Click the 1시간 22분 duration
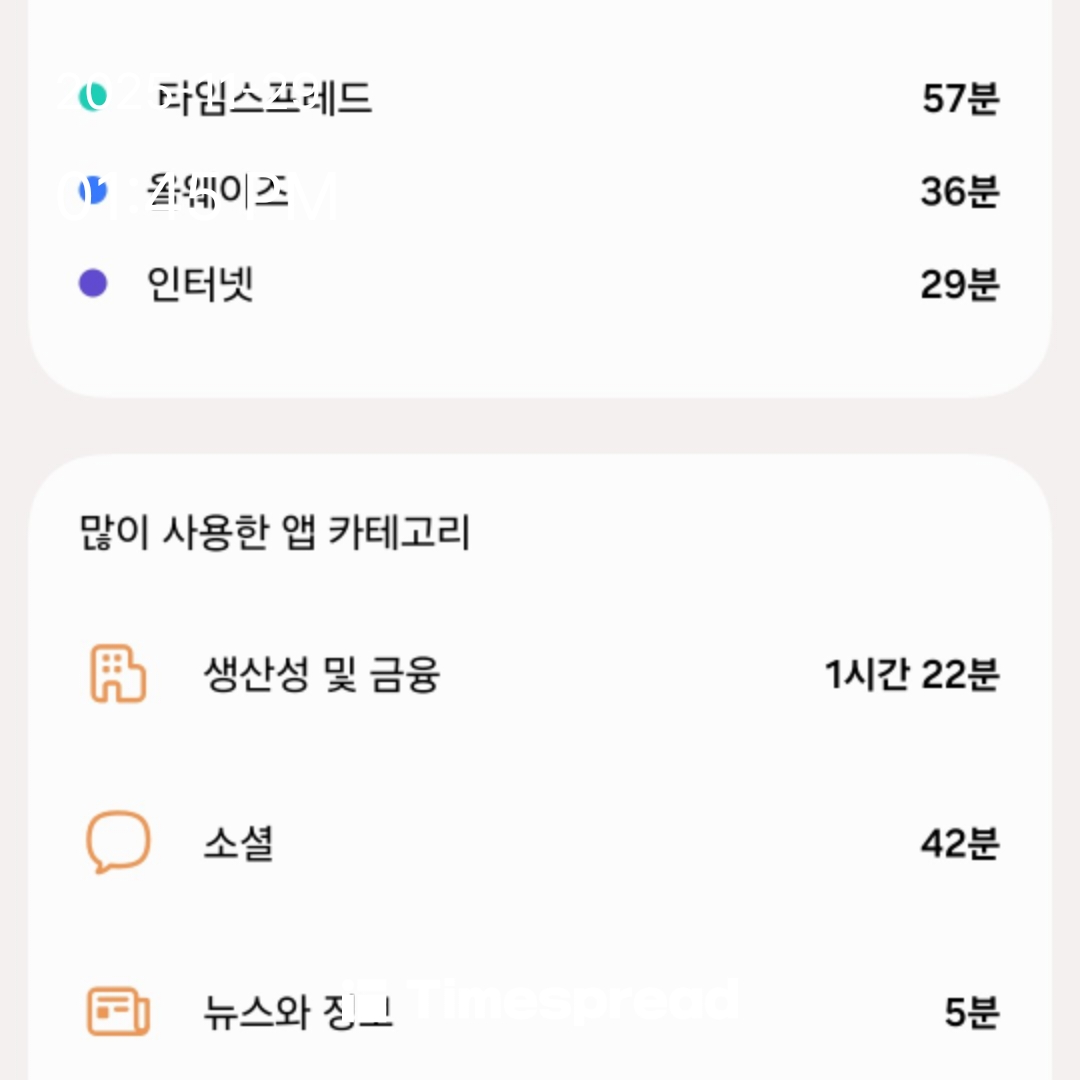This screenshot has height=1080, width=1080. [911, 675]
